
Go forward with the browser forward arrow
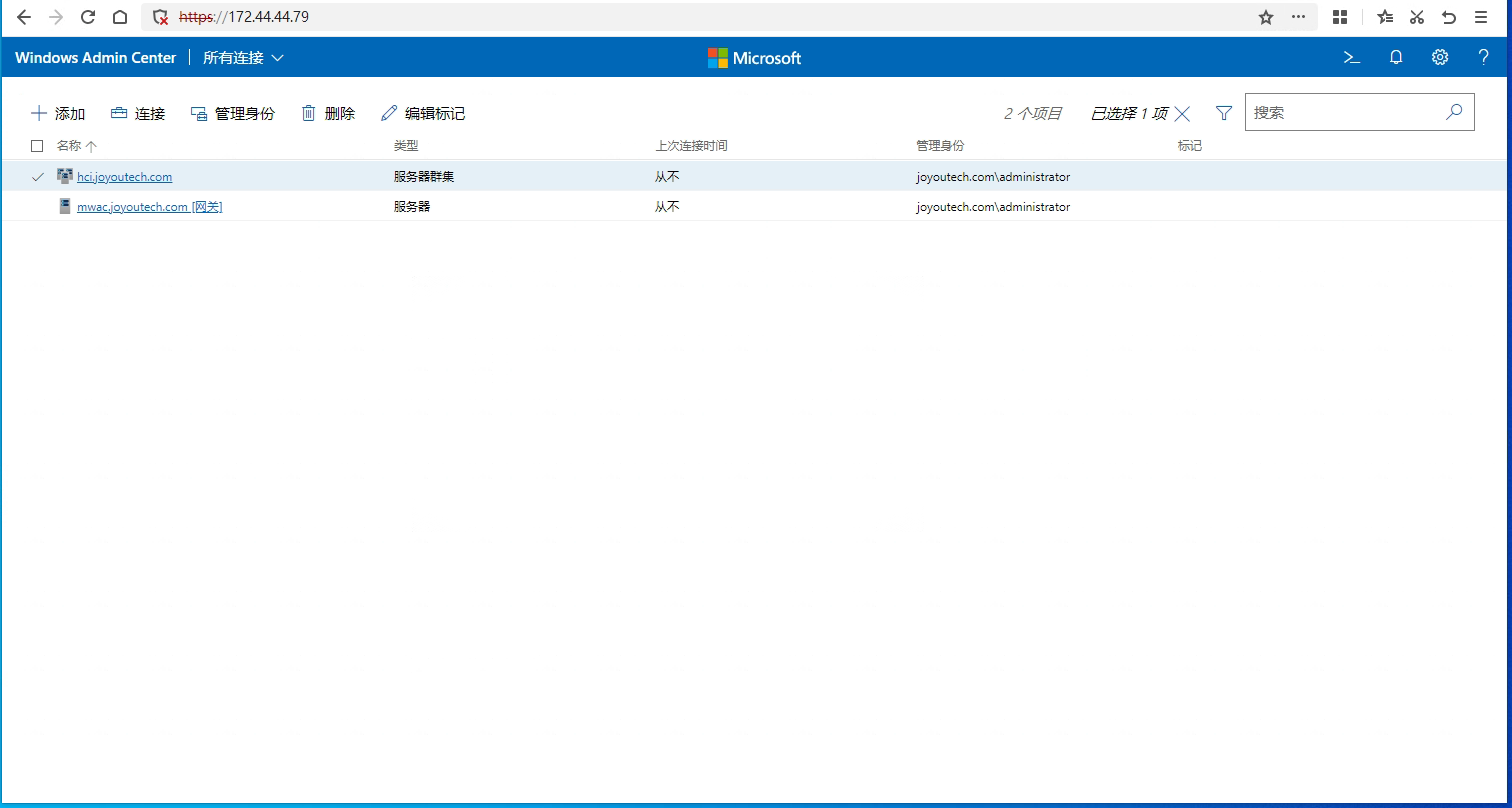tap(56, 17)
